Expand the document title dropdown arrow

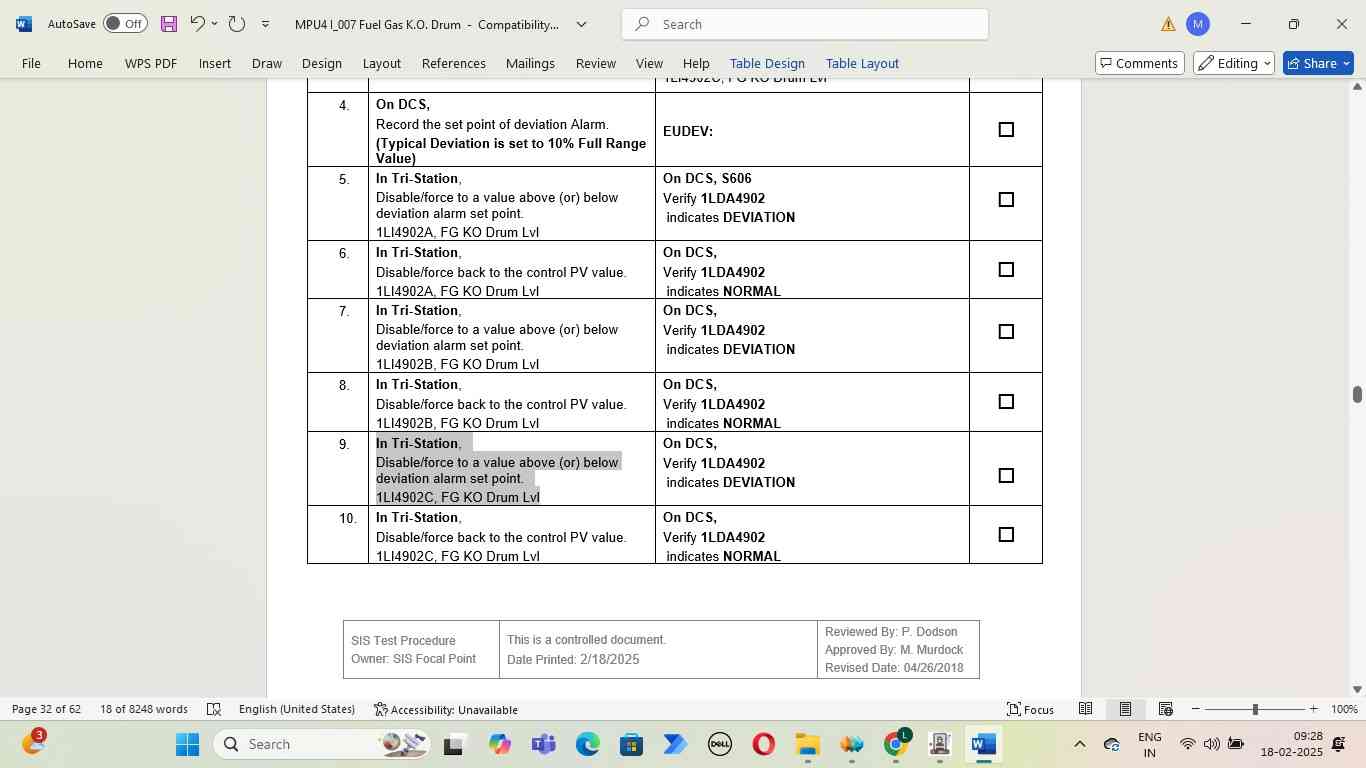[581, 24]
